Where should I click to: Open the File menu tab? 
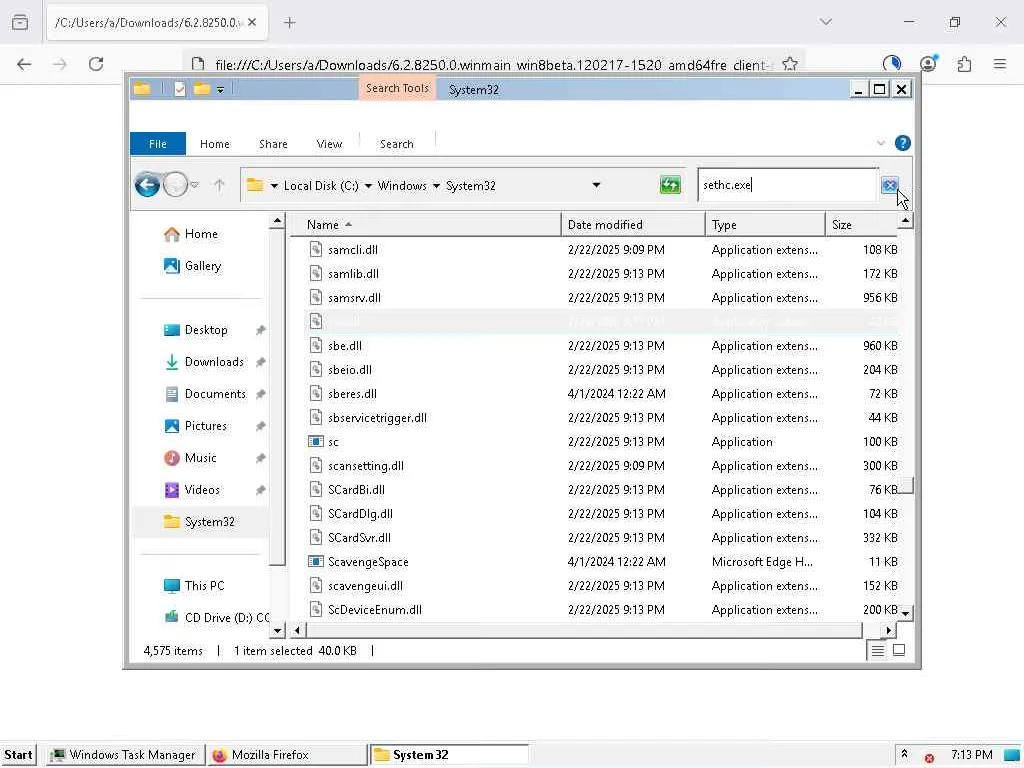click(157, 144)
